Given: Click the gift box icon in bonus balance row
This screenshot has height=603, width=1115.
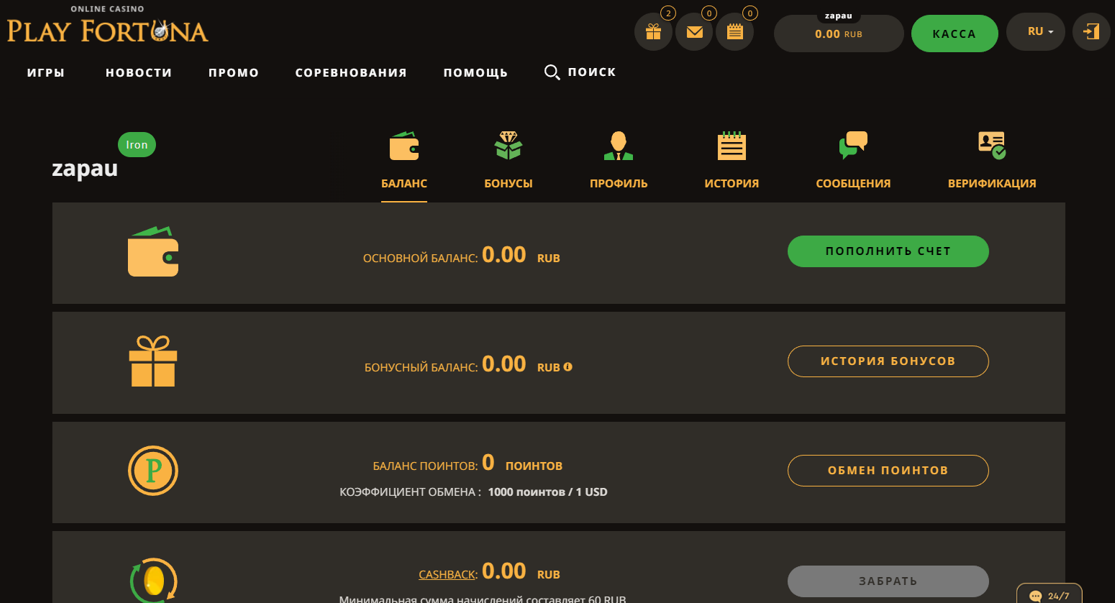Looking at the screenshot, I should coord(153,361).
